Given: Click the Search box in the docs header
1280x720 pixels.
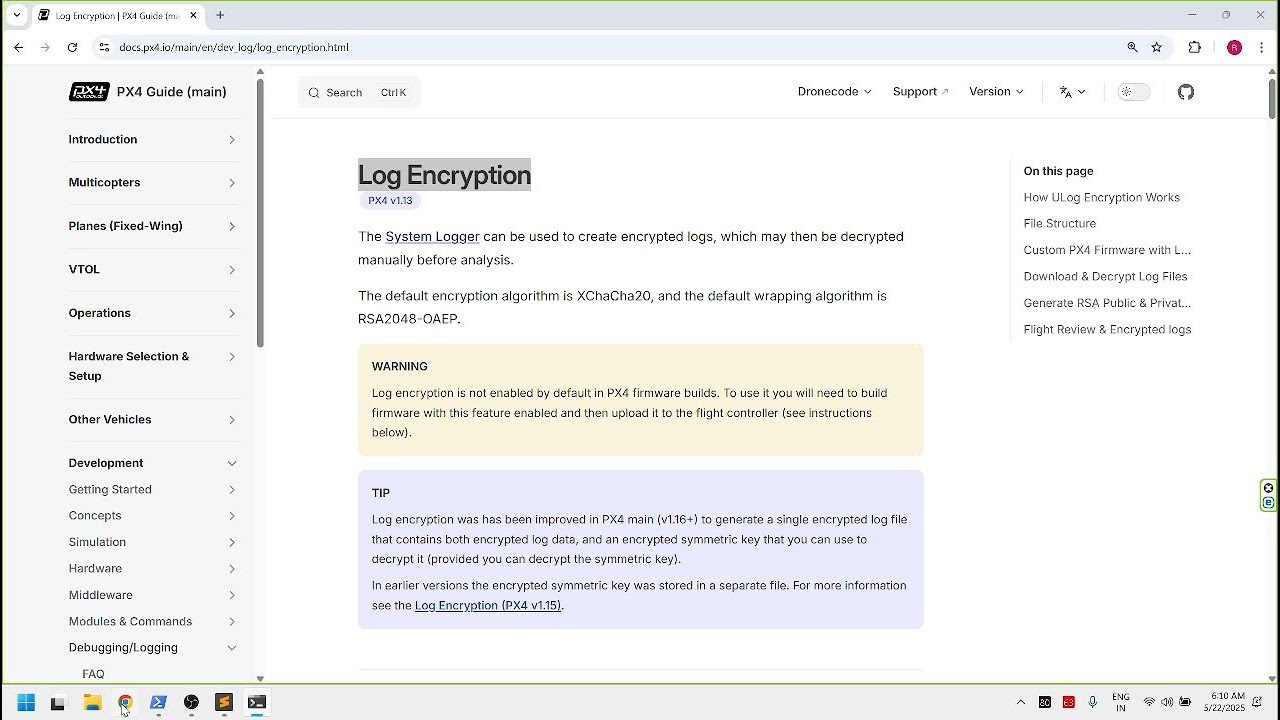Looking at the screenshot, I should coord(359,92).
